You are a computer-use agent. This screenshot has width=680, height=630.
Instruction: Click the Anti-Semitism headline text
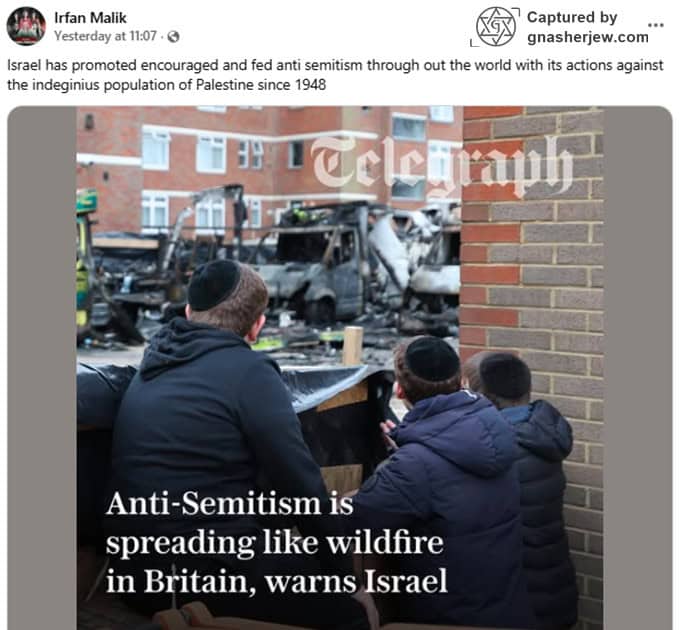coord(276,542)
